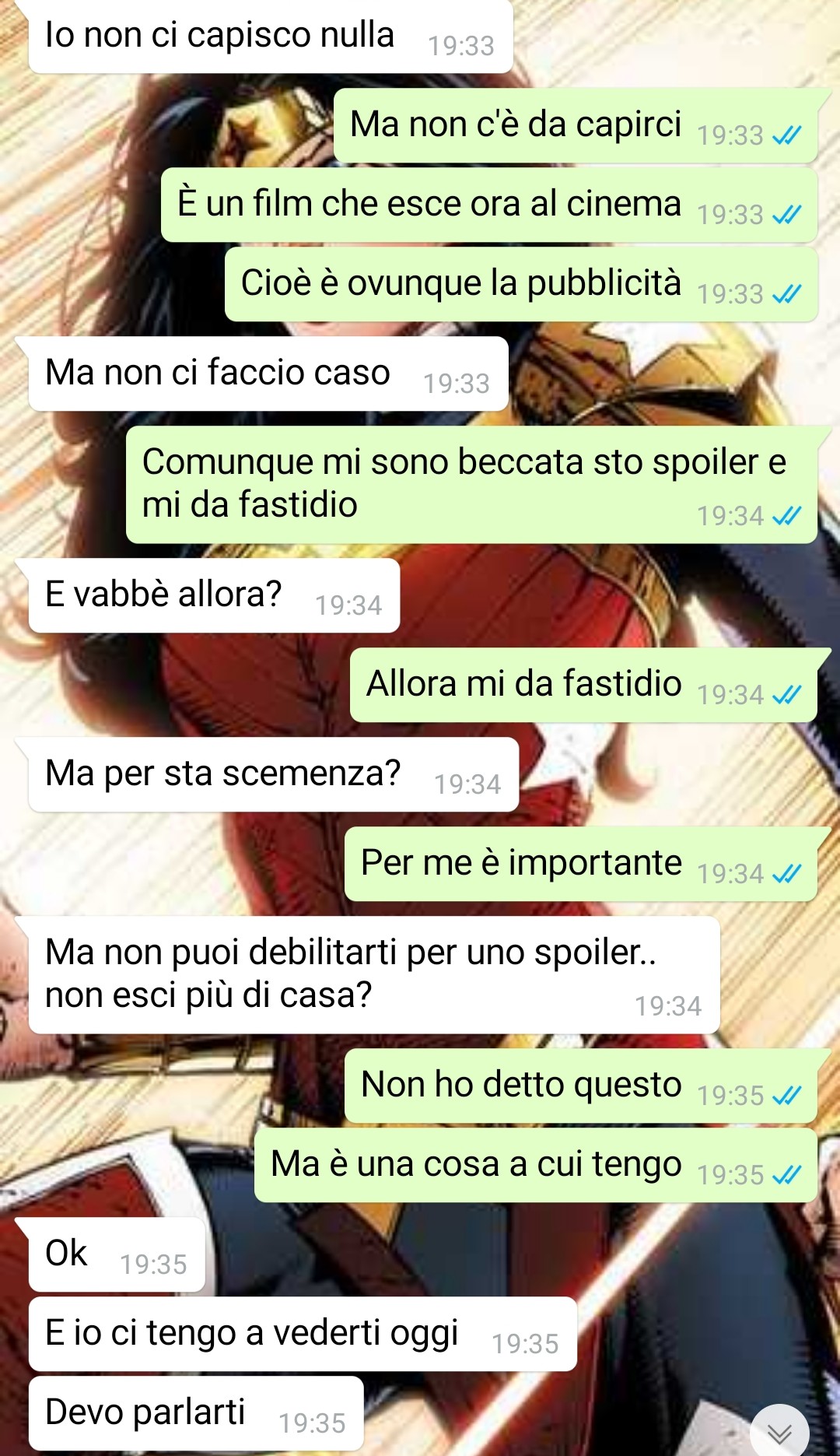
Task: Tap read-receipt ticks on 'Ma non c'è da capirci'
Action: click(786, 136)
